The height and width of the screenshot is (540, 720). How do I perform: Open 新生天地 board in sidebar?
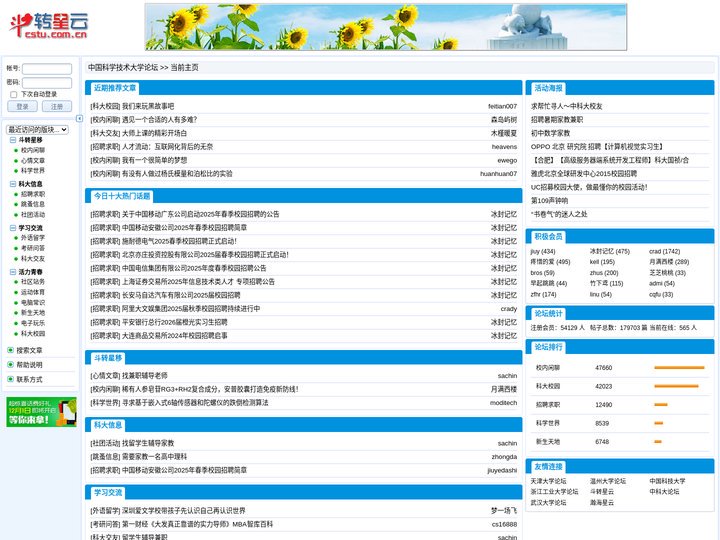(33, 313)
